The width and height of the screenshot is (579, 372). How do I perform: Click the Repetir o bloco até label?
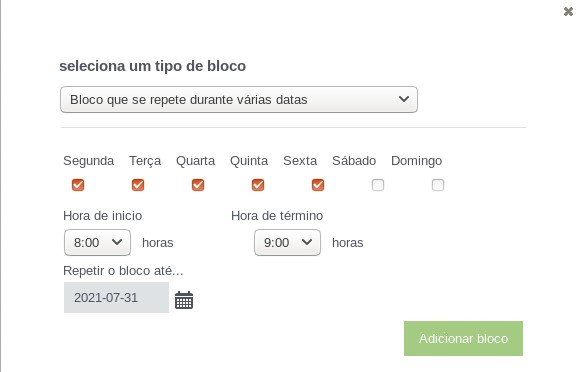pos(123,270)
